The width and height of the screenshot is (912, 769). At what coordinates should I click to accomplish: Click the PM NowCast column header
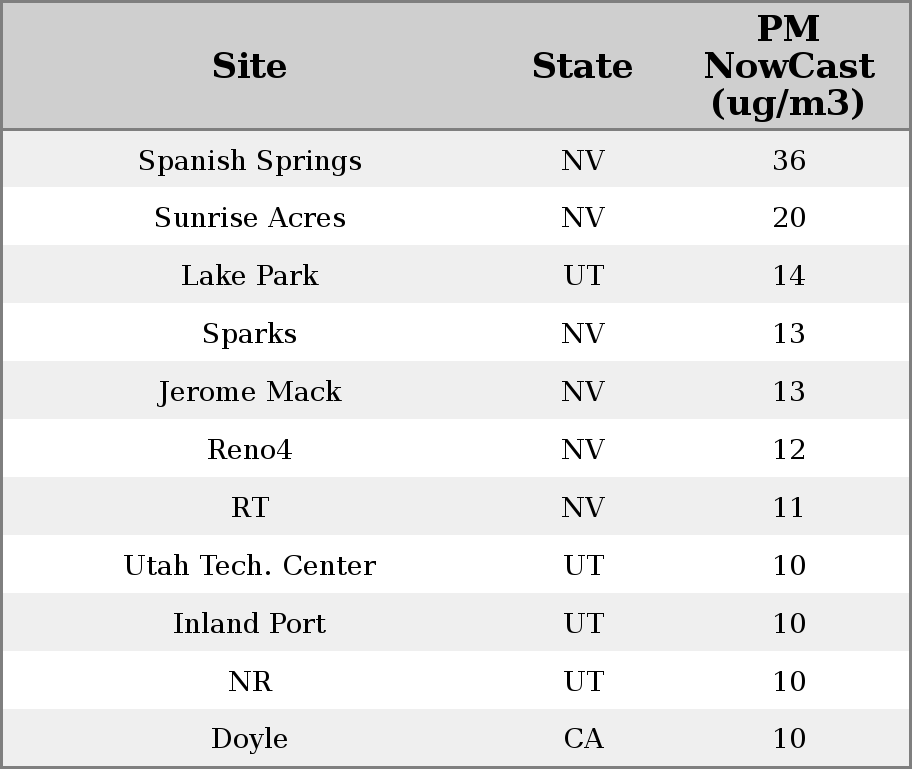click(x=788, y=67)
